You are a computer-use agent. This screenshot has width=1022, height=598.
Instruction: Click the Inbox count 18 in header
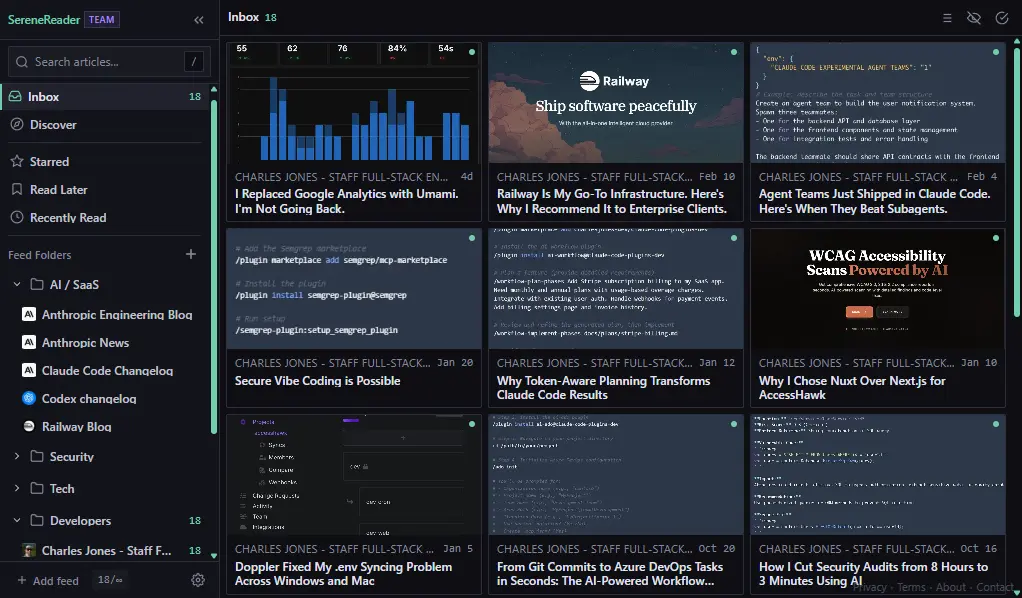point(270,18)
